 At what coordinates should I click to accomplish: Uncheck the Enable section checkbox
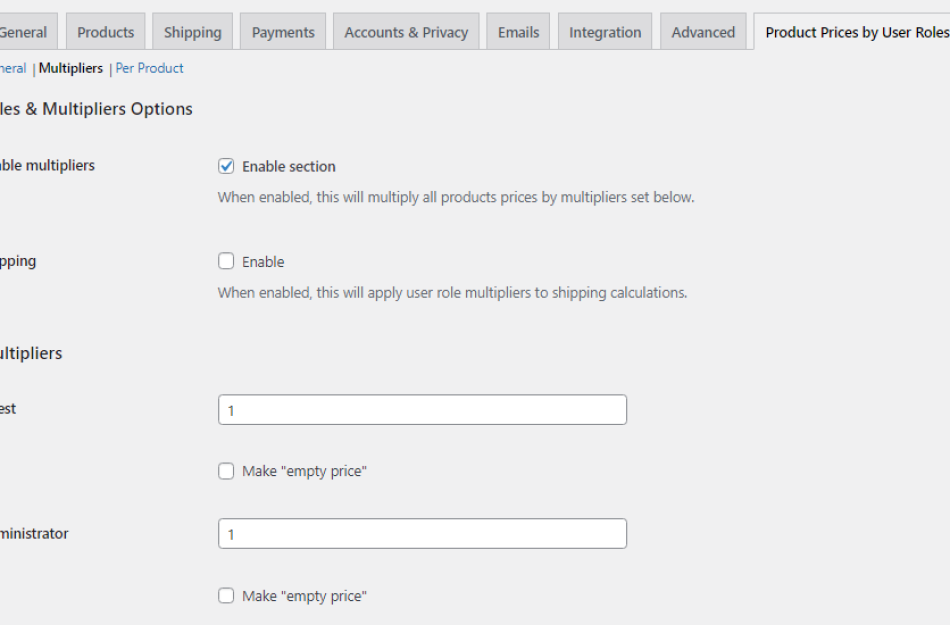coord(226,166)
